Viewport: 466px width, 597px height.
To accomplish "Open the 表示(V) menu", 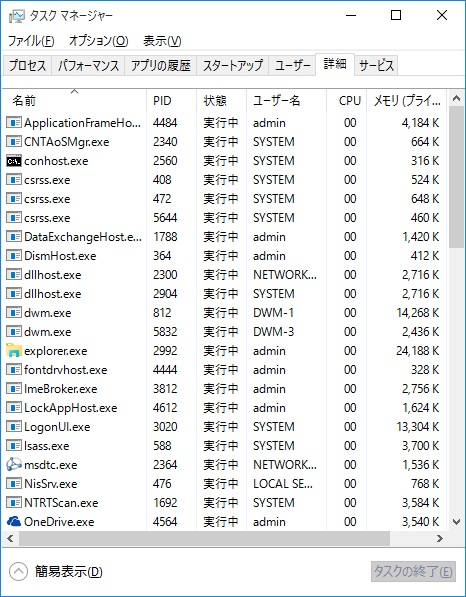I will pyautogui.click(x=162, y=41).
